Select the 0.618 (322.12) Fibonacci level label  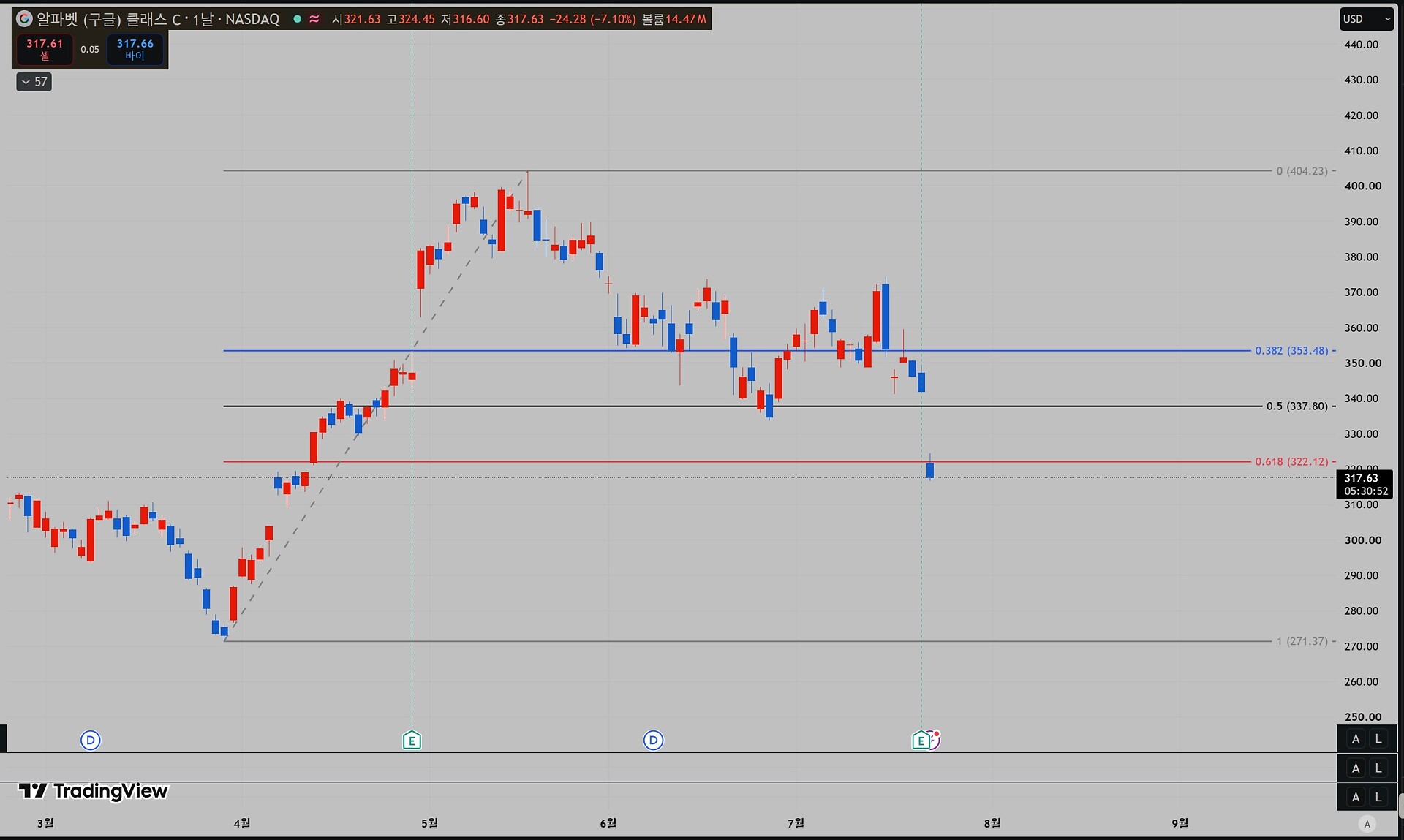point(1291,461)
